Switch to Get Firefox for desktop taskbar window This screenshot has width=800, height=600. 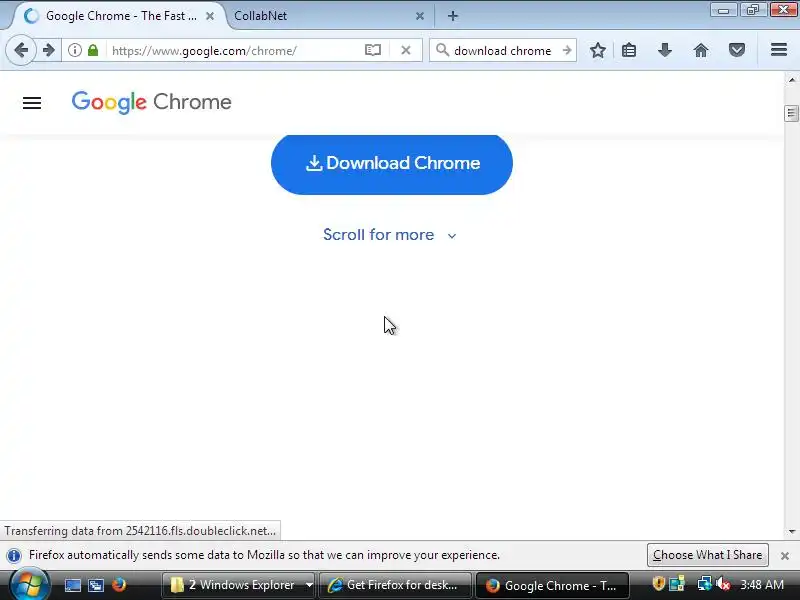(x=395, y=585)
